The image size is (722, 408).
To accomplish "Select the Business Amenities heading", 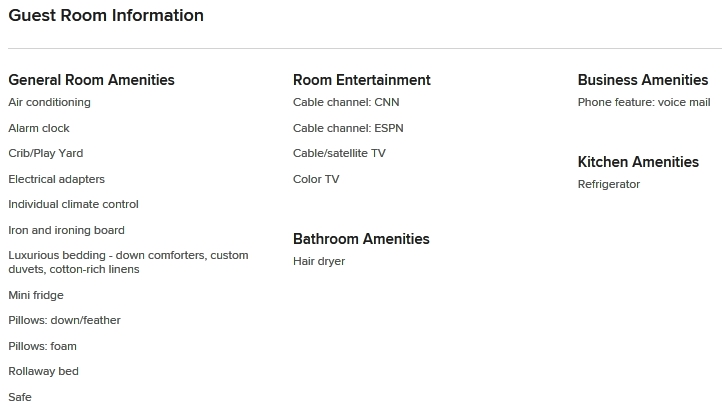I will click(643, 80).
